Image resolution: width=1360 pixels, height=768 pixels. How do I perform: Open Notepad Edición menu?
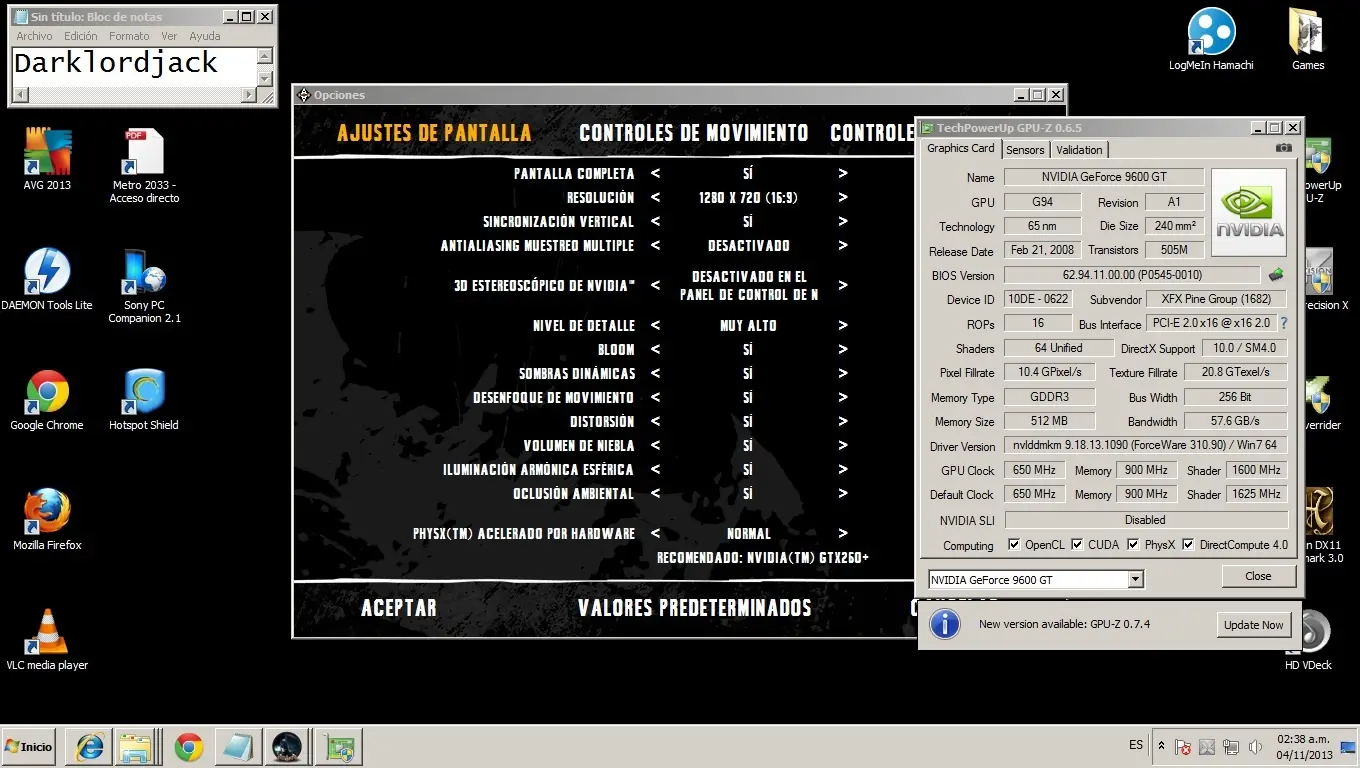tap(81, 36)
